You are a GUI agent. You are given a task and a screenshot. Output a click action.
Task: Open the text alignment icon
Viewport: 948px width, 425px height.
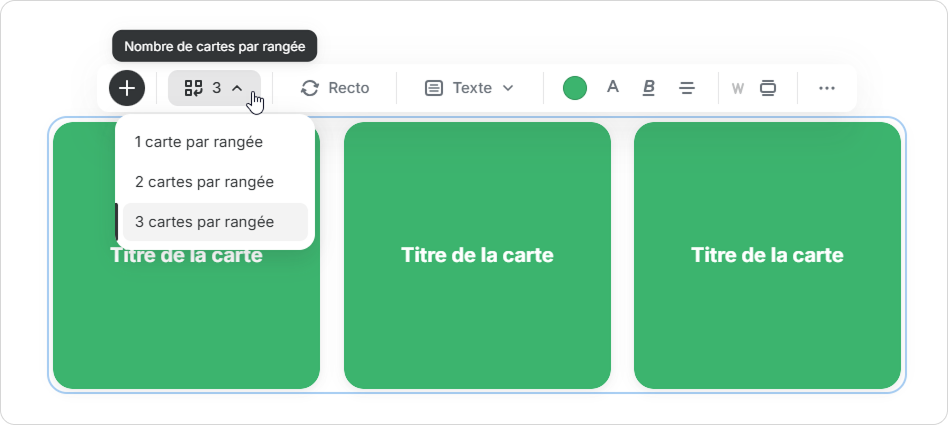point(687,88)
